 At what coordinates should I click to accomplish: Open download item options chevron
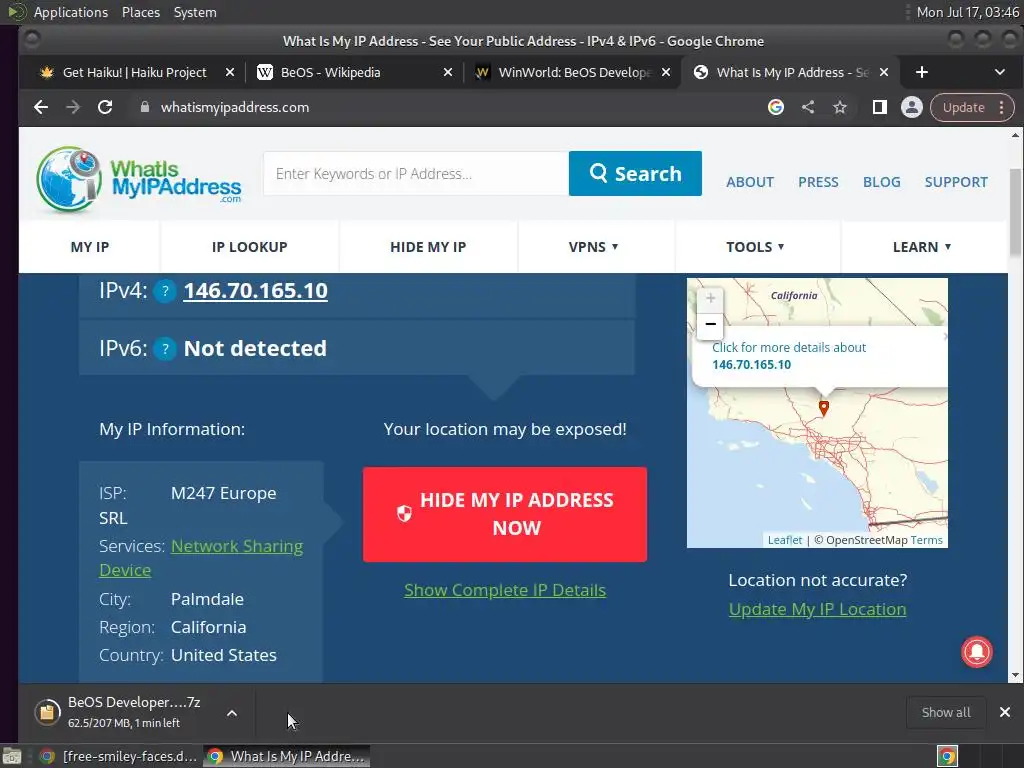coord(232,713)
